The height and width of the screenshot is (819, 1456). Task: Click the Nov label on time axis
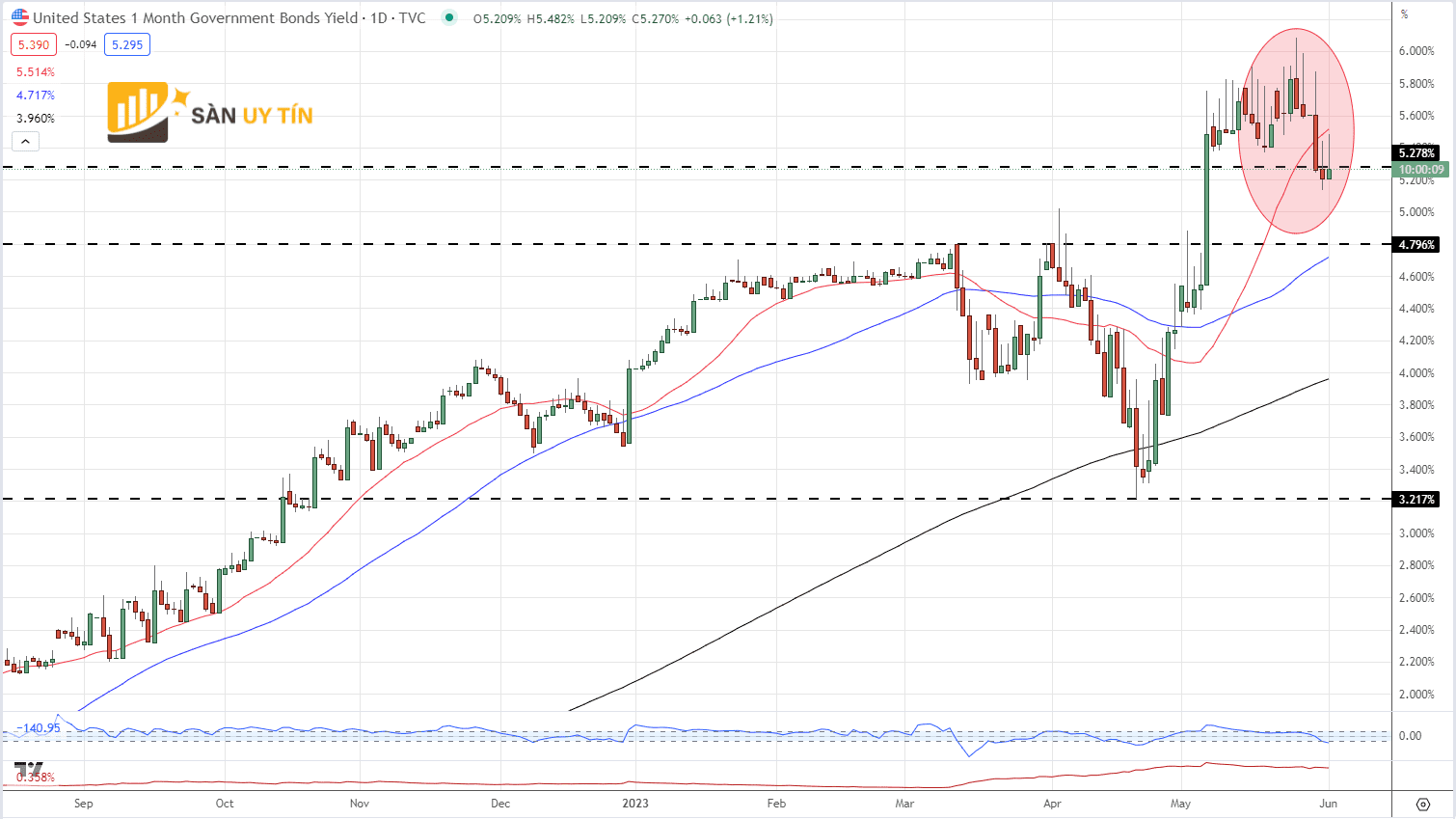(x=360, y=803)
